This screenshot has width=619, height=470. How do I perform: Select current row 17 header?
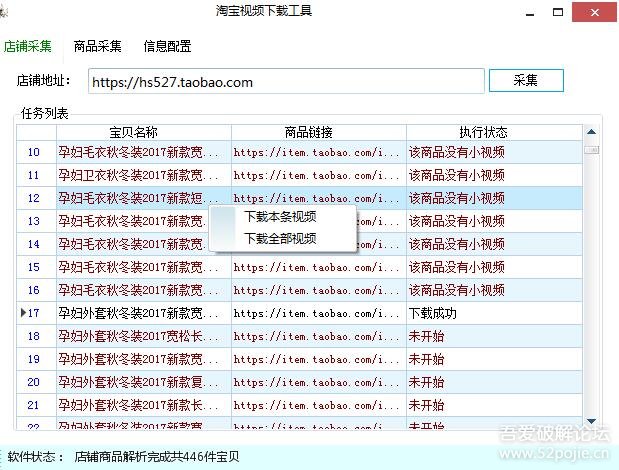point(36,313)
